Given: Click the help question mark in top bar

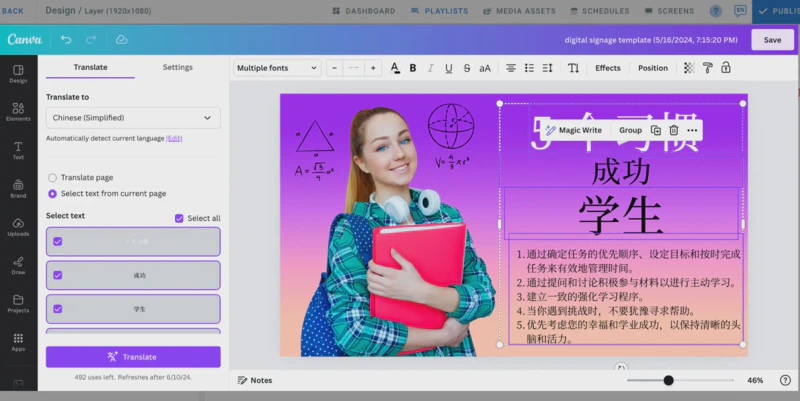Looking at the screenshot, I should [716, 11].
